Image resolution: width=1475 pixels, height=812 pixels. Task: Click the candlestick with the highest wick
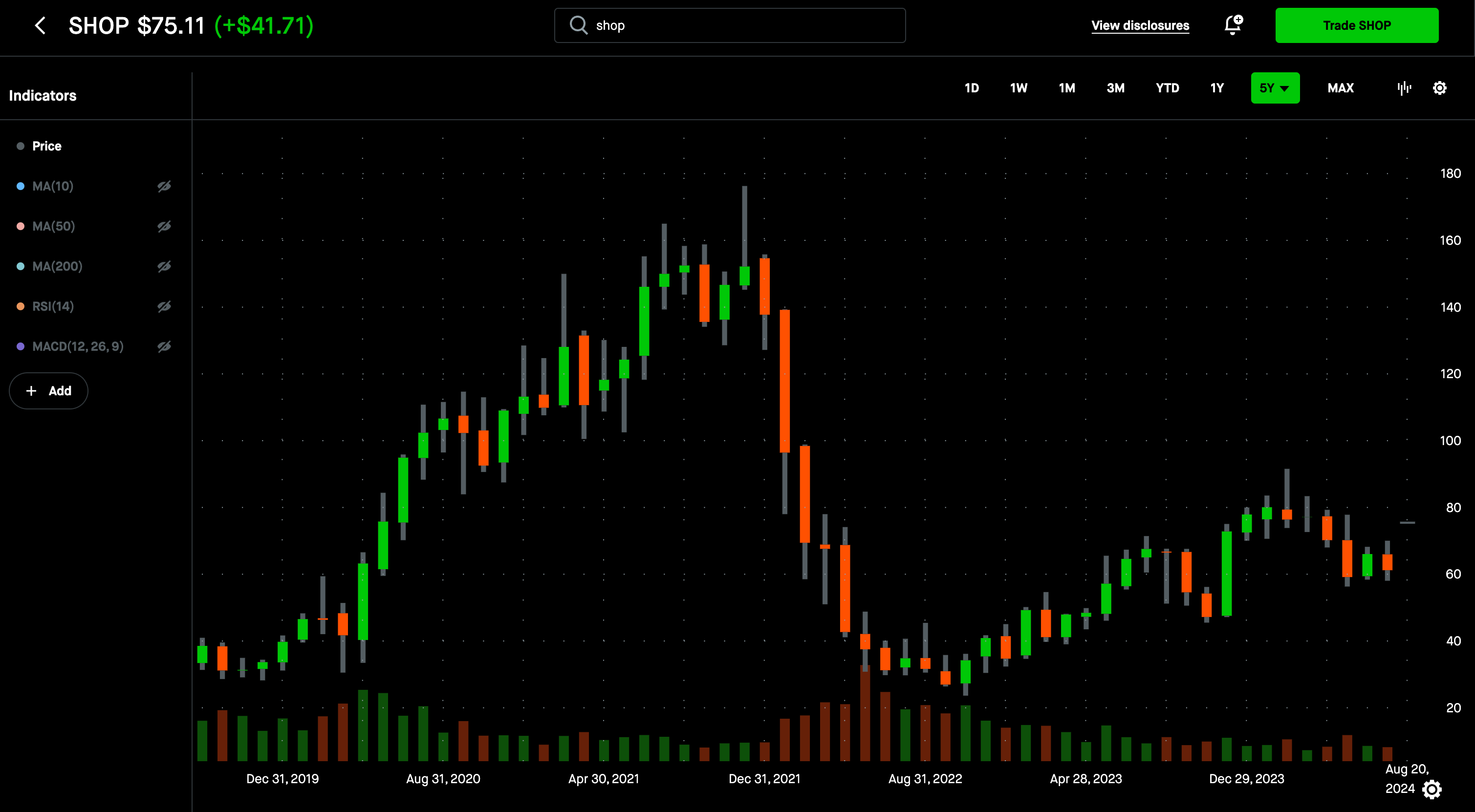coord(744,237)
